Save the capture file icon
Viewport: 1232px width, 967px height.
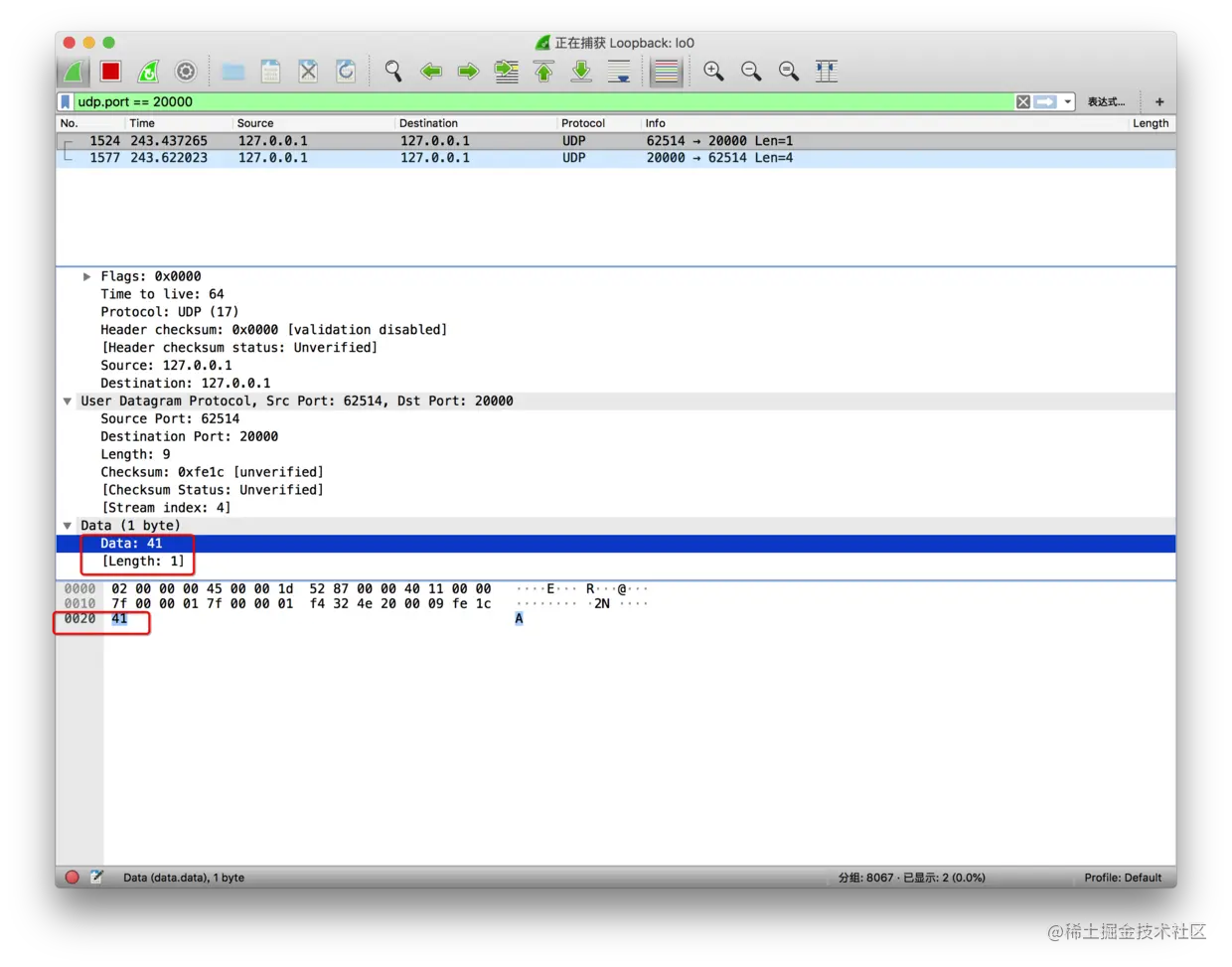(x=270, y=72)
